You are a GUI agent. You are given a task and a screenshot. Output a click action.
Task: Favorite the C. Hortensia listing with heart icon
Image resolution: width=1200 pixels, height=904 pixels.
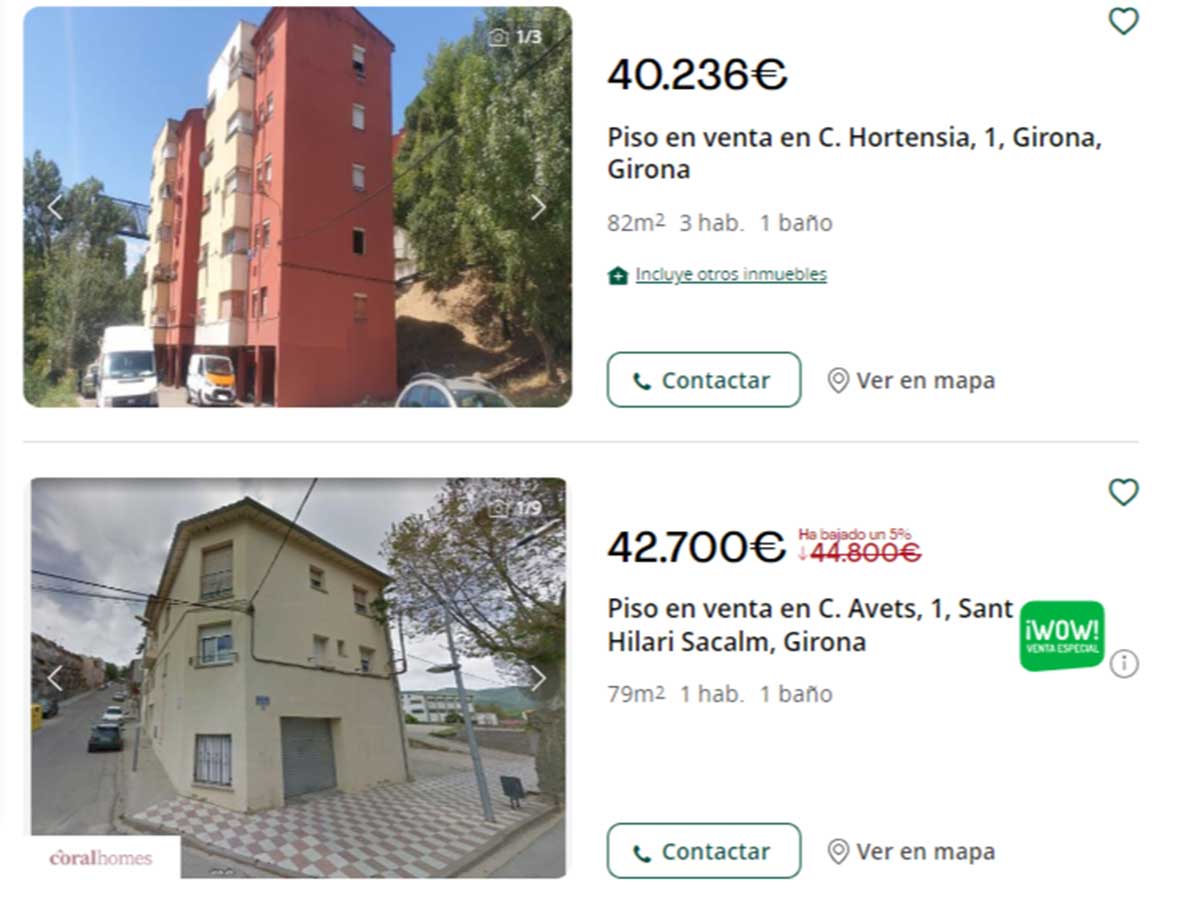pyautogui.click(x=1124, y=21)
